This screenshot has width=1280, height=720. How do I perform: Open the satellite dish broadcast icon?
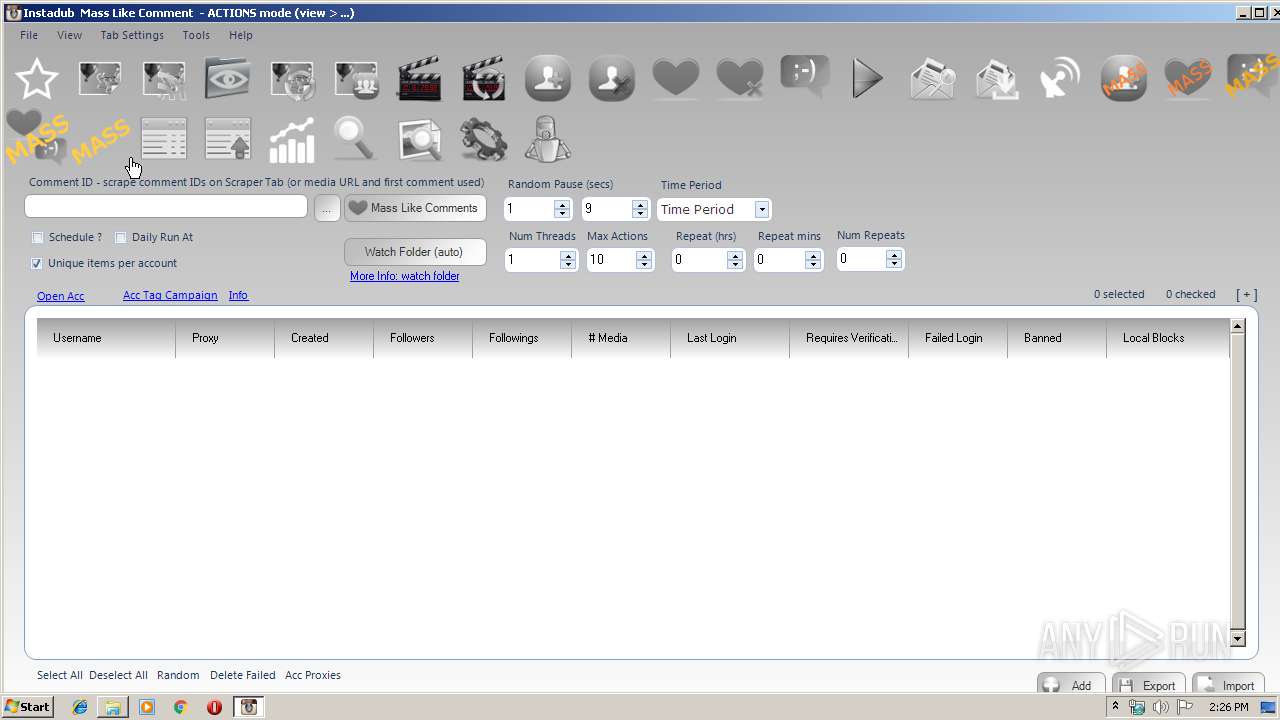click(1060, 79)
